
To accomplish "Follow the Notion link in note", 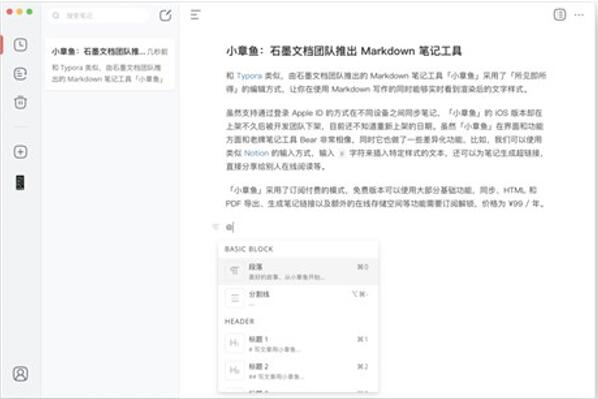I will (x=256, y=153).
